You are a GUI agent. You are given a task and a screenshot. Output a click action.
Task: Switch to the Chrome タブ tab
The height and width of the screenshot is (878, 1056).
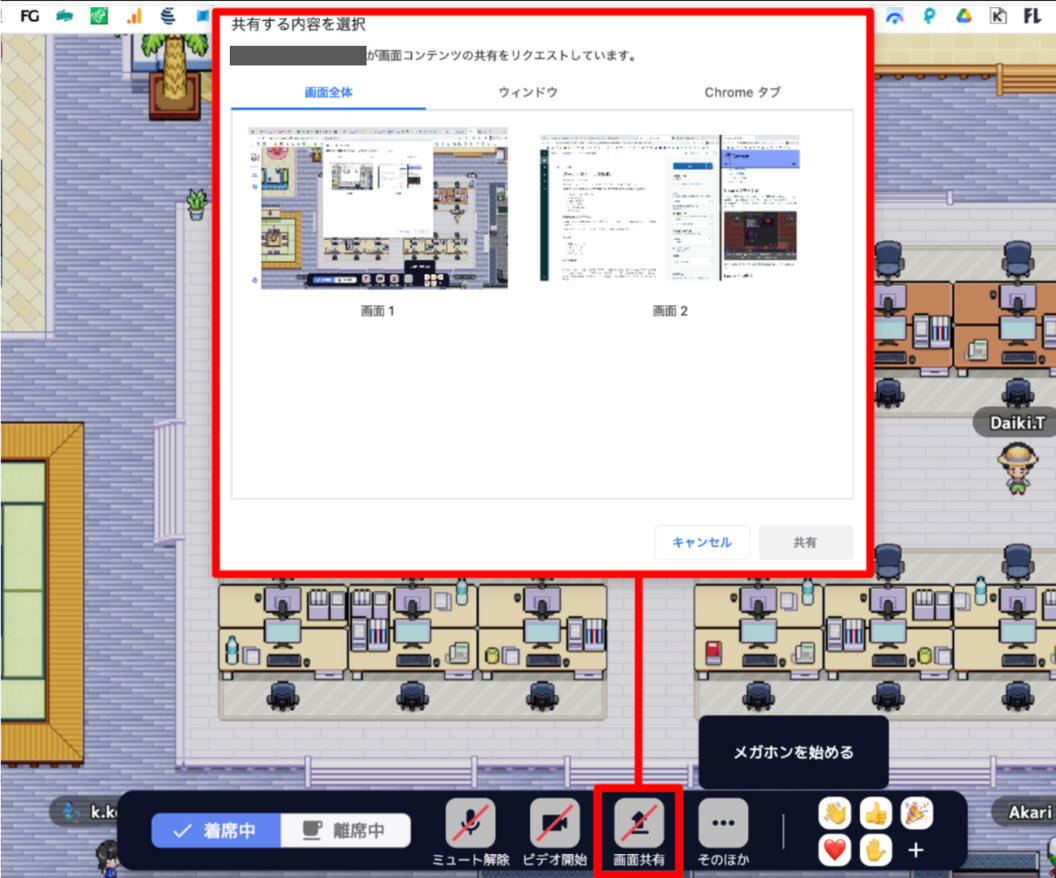742,92
